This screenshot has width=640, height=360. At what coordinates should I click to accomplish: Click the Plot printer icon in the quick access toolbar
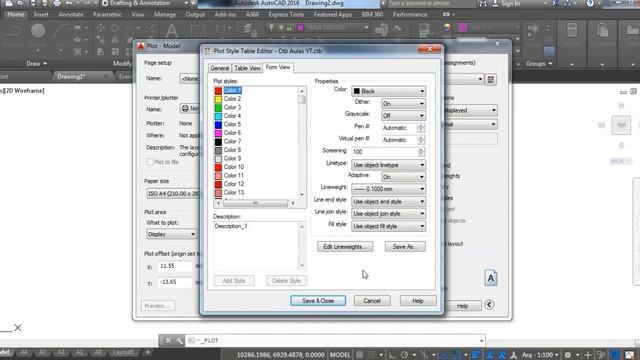click(57, 3)
